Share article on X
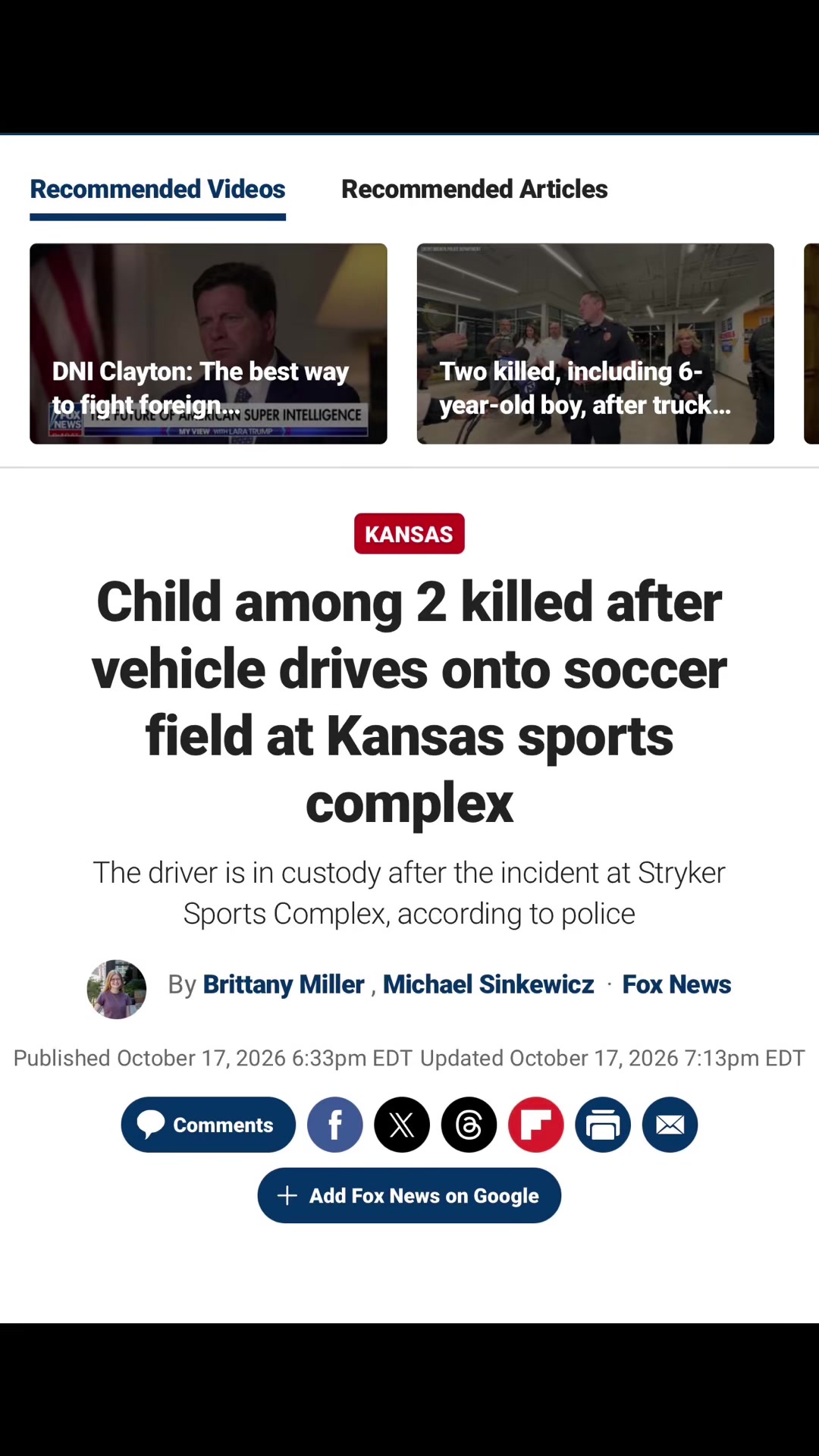The width and height of the screenshot is (819, 1456). pos(402,1125)
